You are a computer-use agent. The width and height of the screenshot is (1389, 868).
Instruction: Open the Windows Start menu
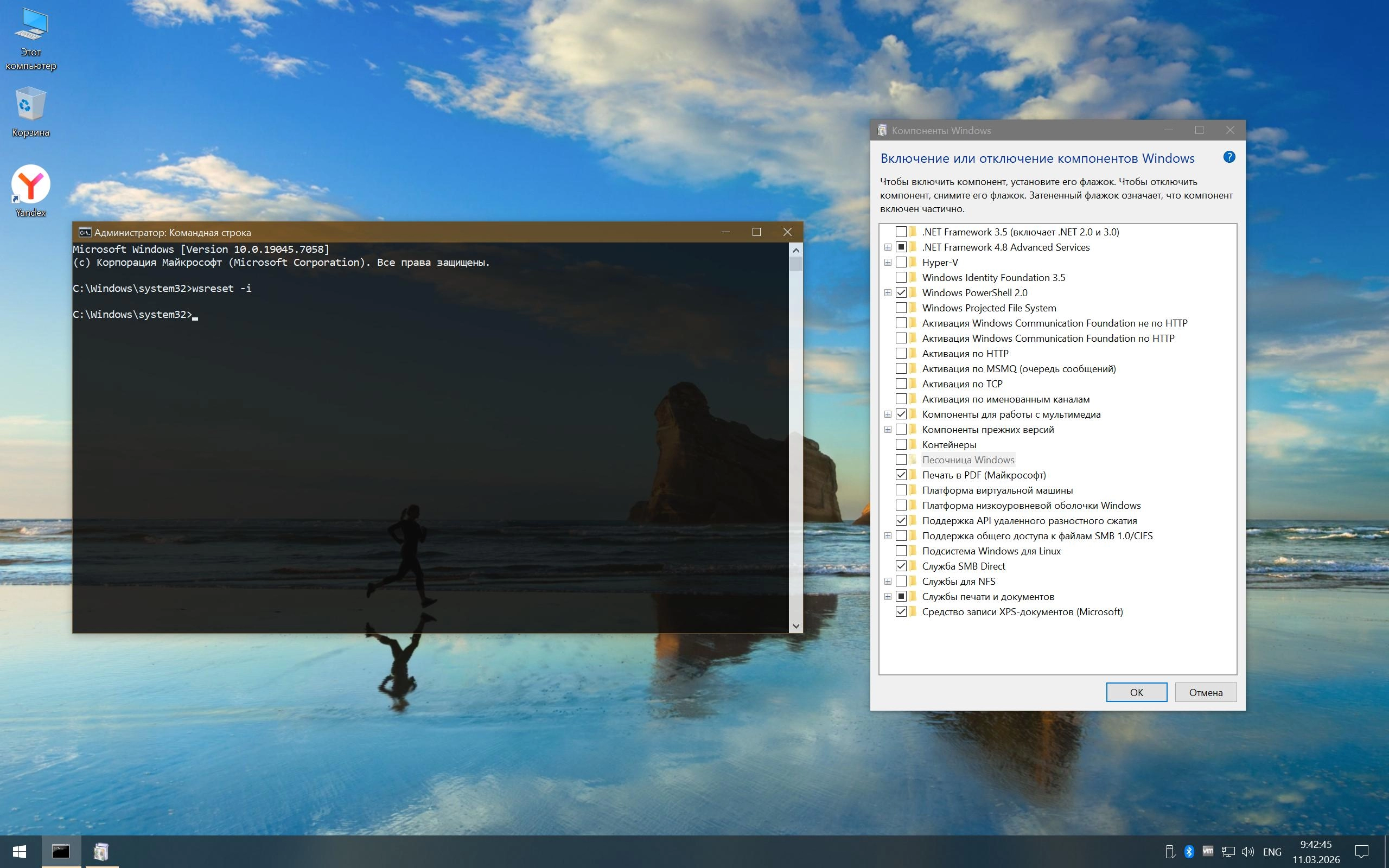[20, 851]
